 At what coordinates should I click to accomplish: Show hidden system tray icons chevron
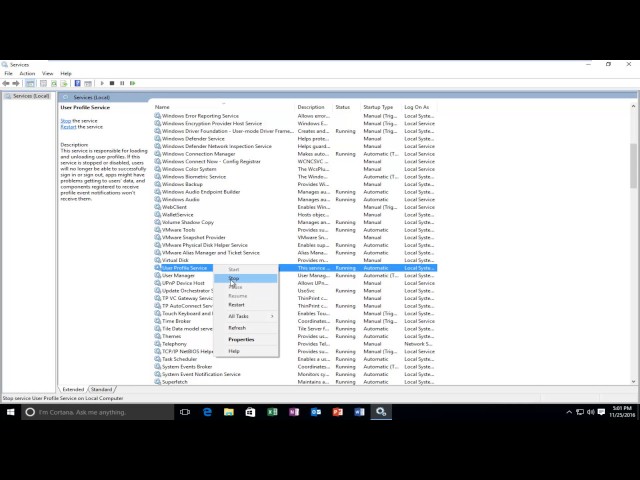[569, 412]
